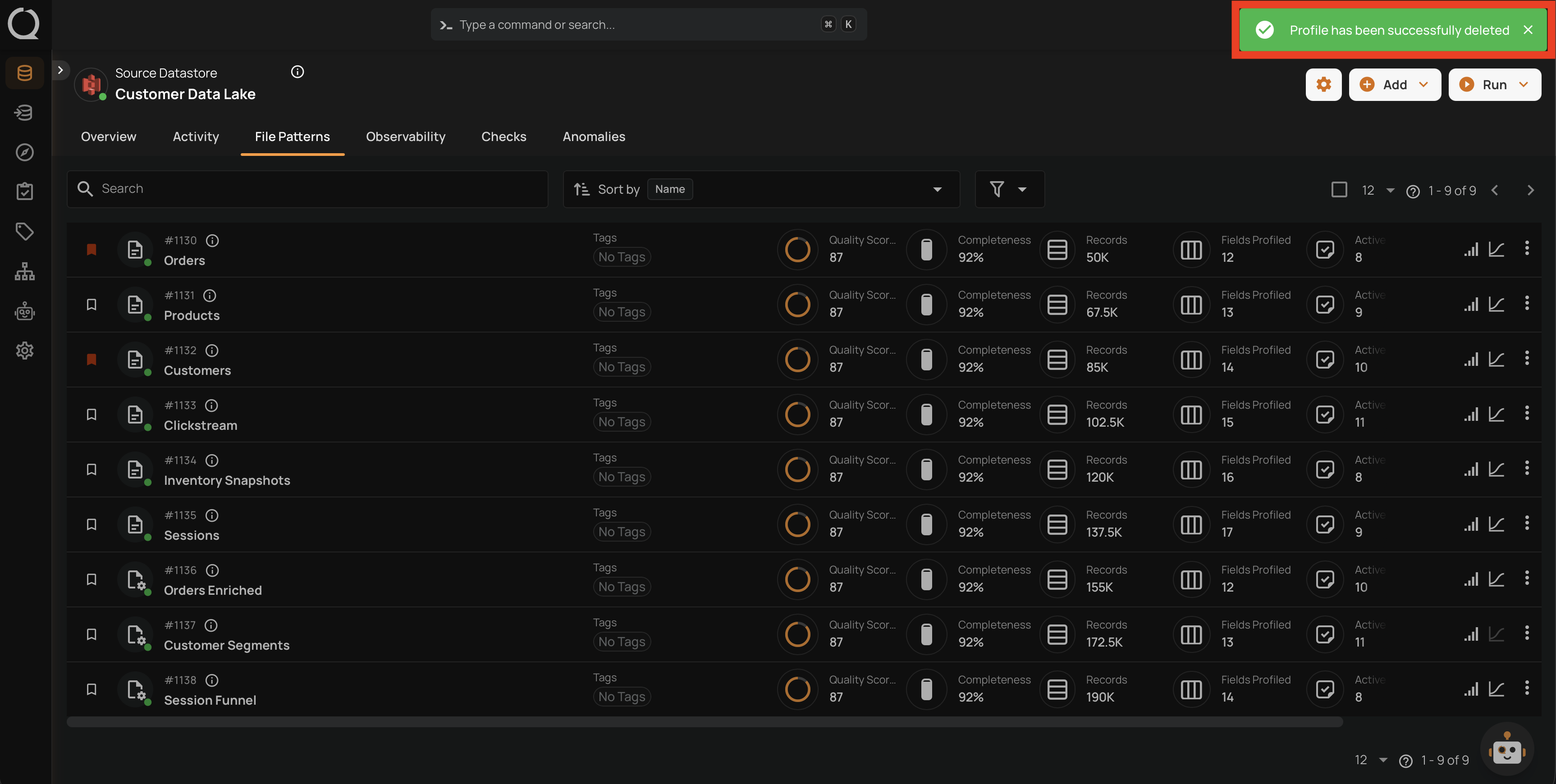Toggle the bookmark on Customers row
Screen dimensions: 1556x784
91,360
